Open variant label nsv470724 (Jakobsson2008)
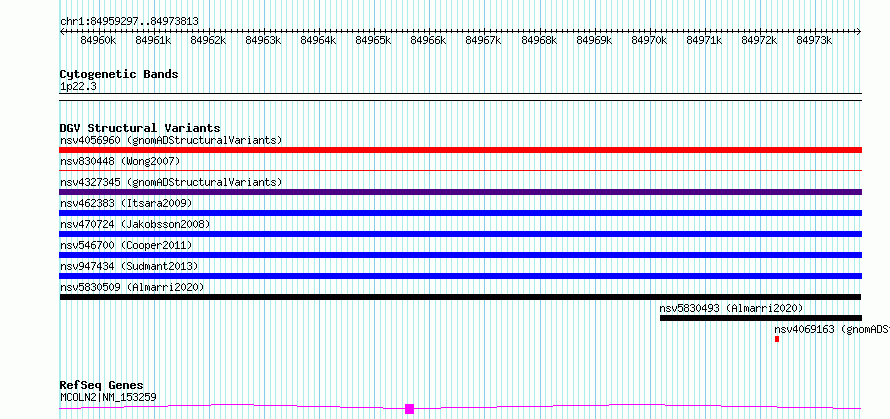Viewport: 890px width, 419px height. click(x=135, y=224)
